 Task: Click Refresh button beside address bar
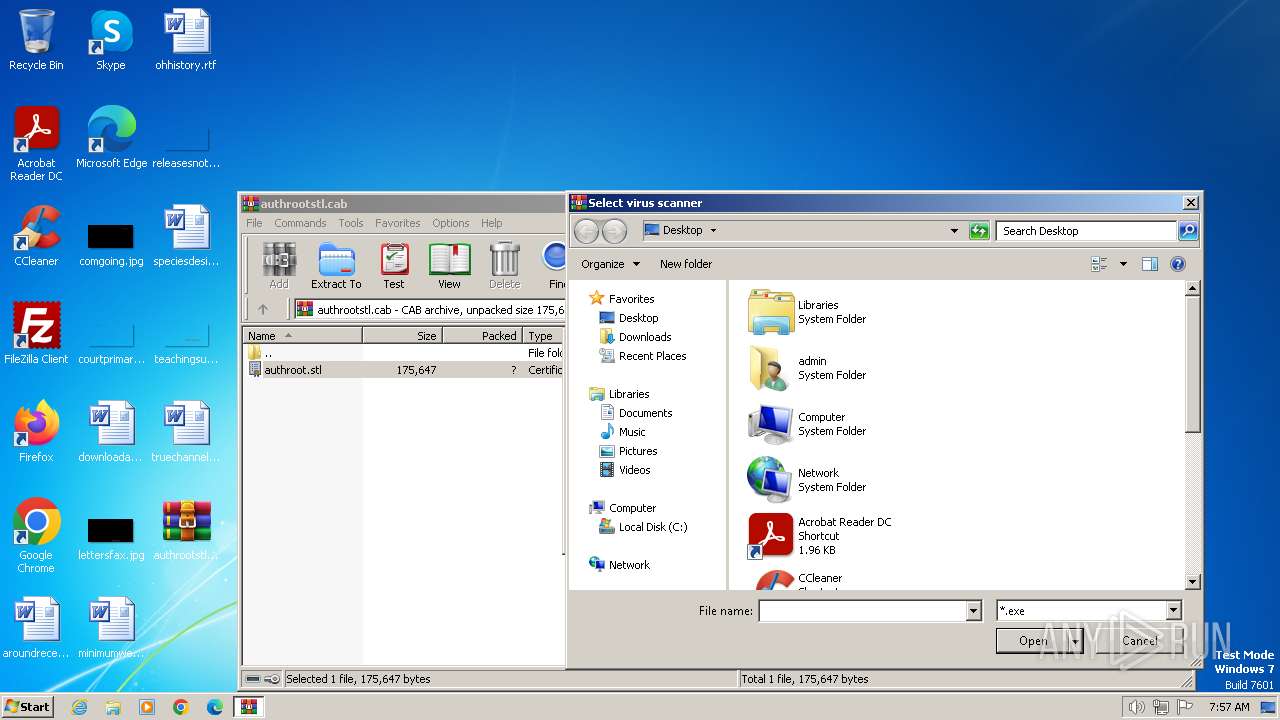pos(979,231)
